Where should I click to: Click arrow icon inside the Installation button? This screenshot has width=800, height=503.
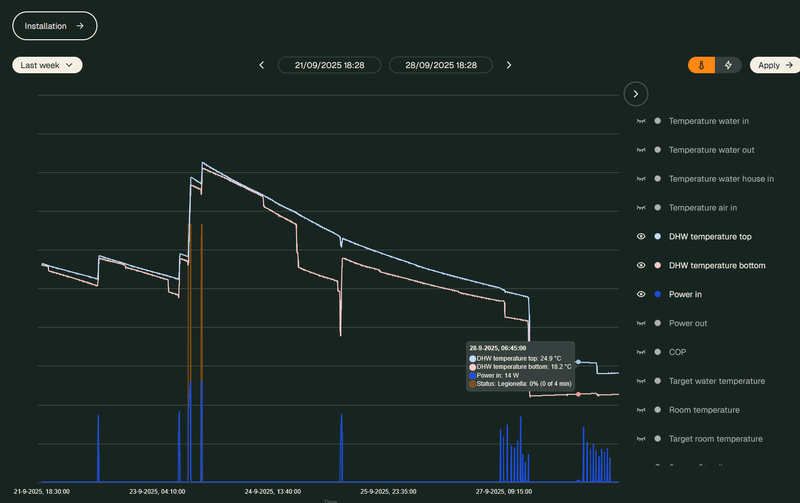point(80,26)
